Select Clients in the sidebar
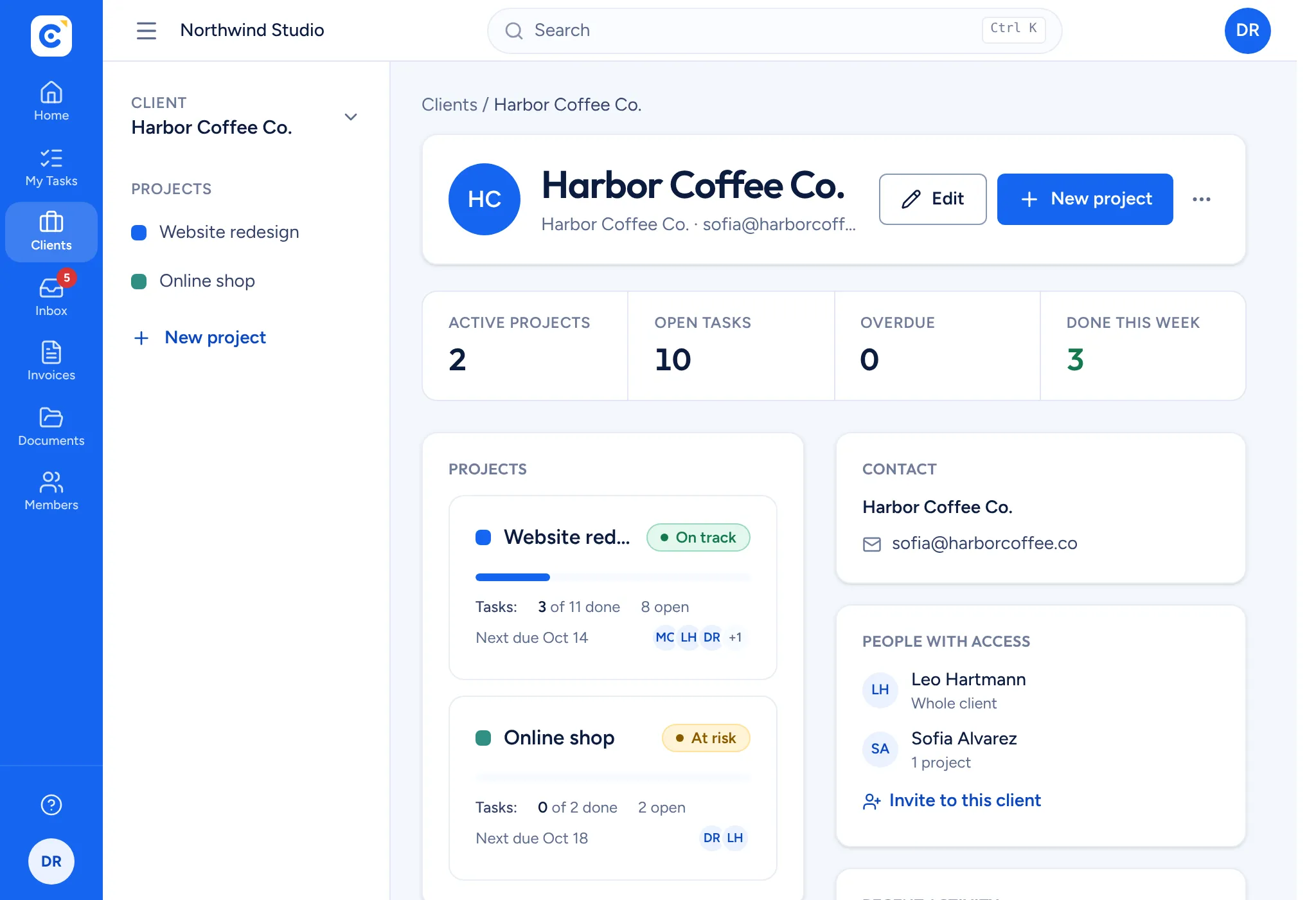Screen dimensions: 1316x900 pos(51,232)
